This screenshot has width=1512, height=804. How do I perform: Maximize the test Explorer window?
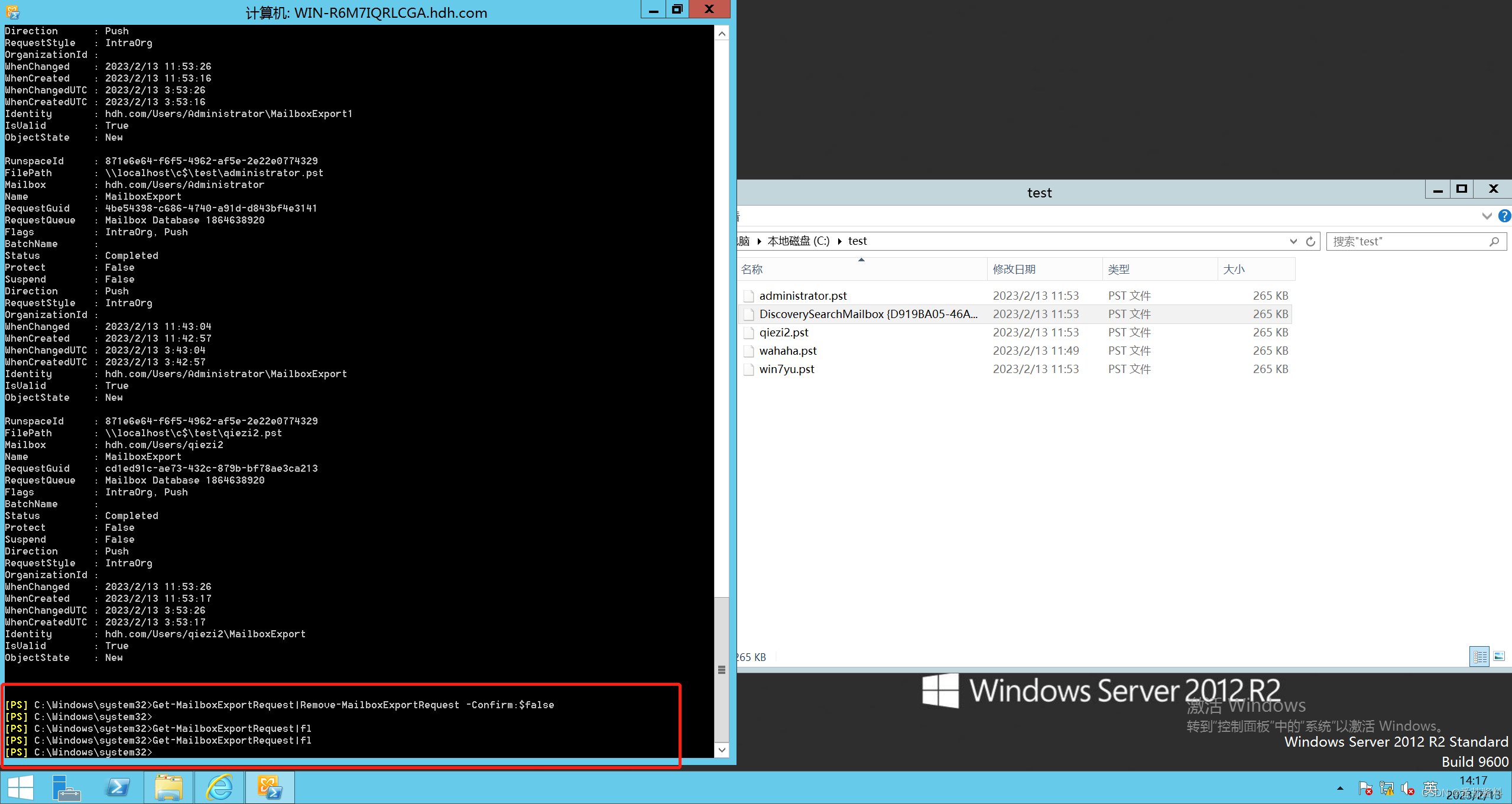click(x=1462, y=189)
